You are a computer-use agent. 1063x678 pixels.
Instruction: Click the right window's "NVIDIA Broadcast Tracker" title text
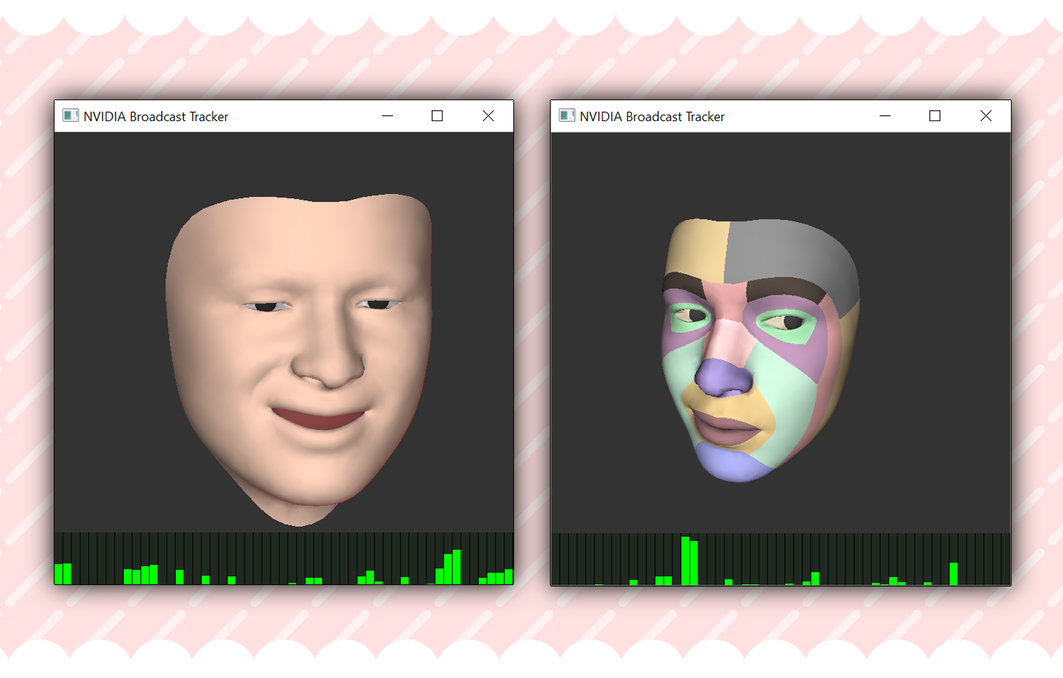[652, 117]
